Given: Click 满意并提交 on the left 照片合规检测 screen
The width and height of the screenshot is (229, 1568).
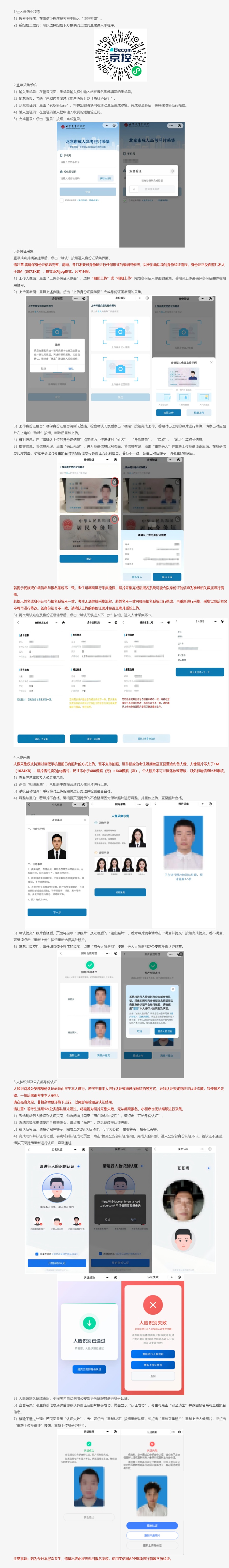Looking at the screenshot, I should click(x=104, y=1055).
